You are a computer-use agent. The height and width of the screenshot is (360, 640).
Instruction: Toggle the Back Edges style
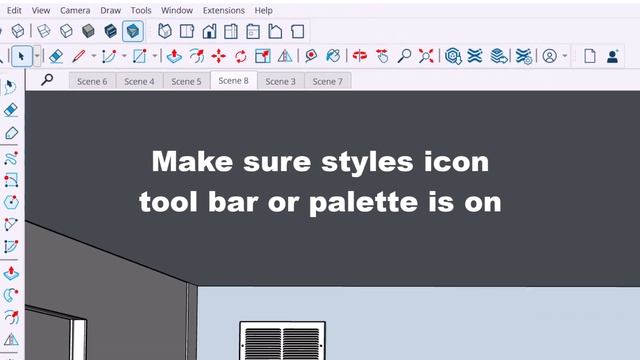pyautogui.click(x=18, y=31)
